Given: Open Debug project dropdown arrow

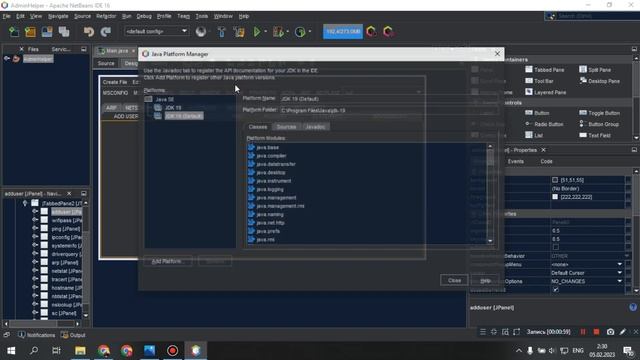Looking at the screenshot, I should [287, 32].
